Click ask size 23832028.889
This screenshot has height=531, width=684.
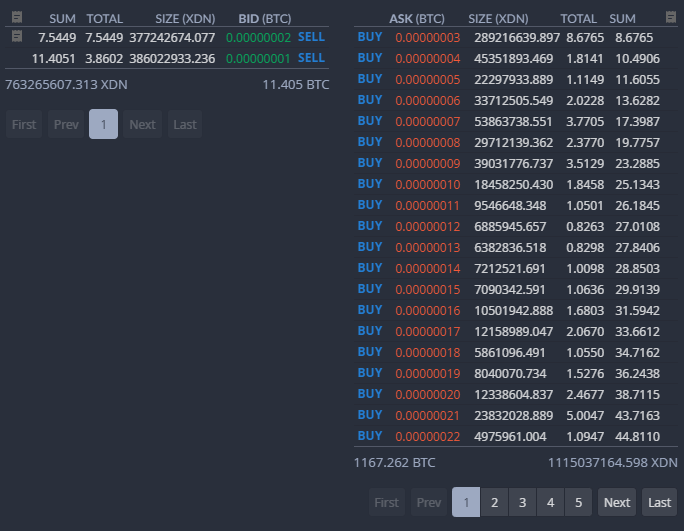[x=513, y=415]
